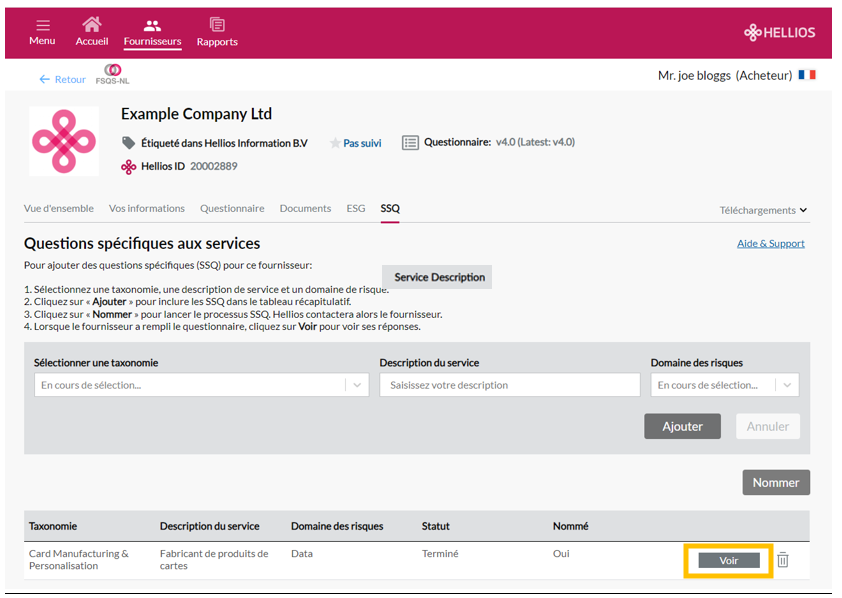The image size is (842, 598).
Task: Click the Service Description tooltip label
Action: click(439, 277)
